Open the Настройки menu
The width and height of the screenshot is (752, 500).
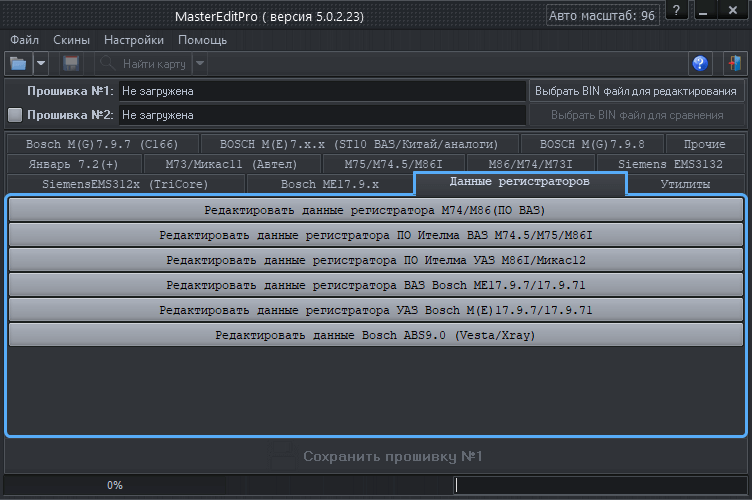coord(134,40)
